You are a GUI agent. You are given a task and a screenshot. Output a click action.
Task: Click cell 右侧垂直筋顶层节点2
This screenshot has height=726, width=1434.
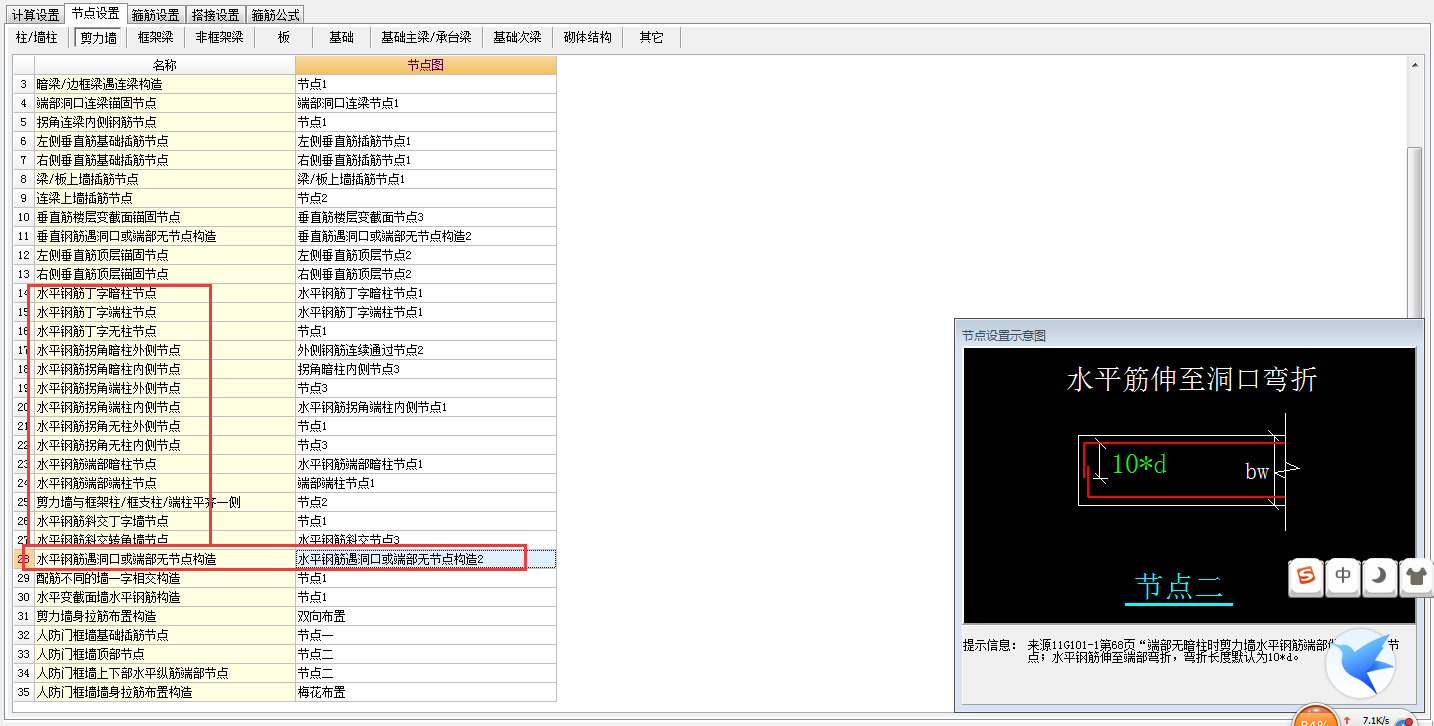tap(426, 274)
